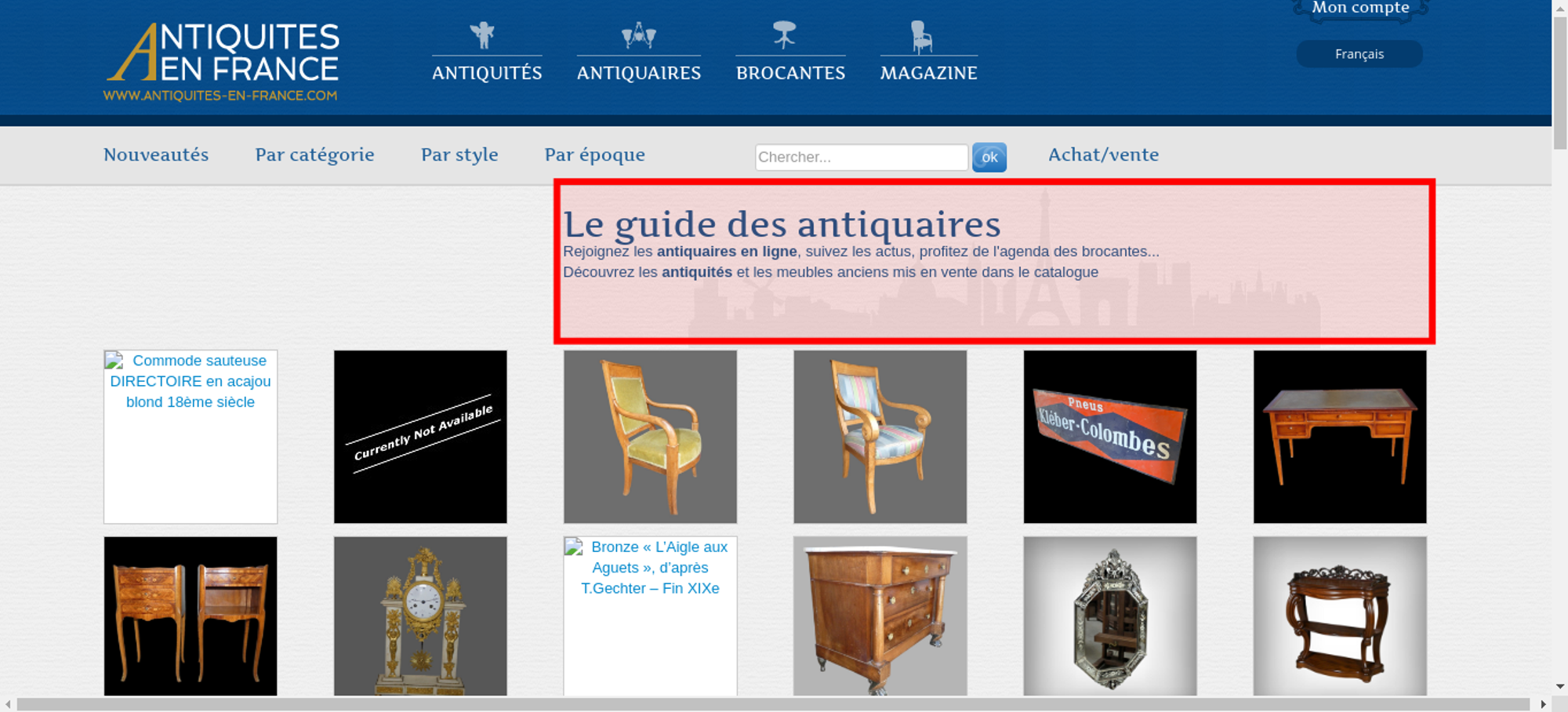Open the Par style menu
The height and width of the screenshot is (712, 1568).
pyautogui.click(x=459, y=154)
